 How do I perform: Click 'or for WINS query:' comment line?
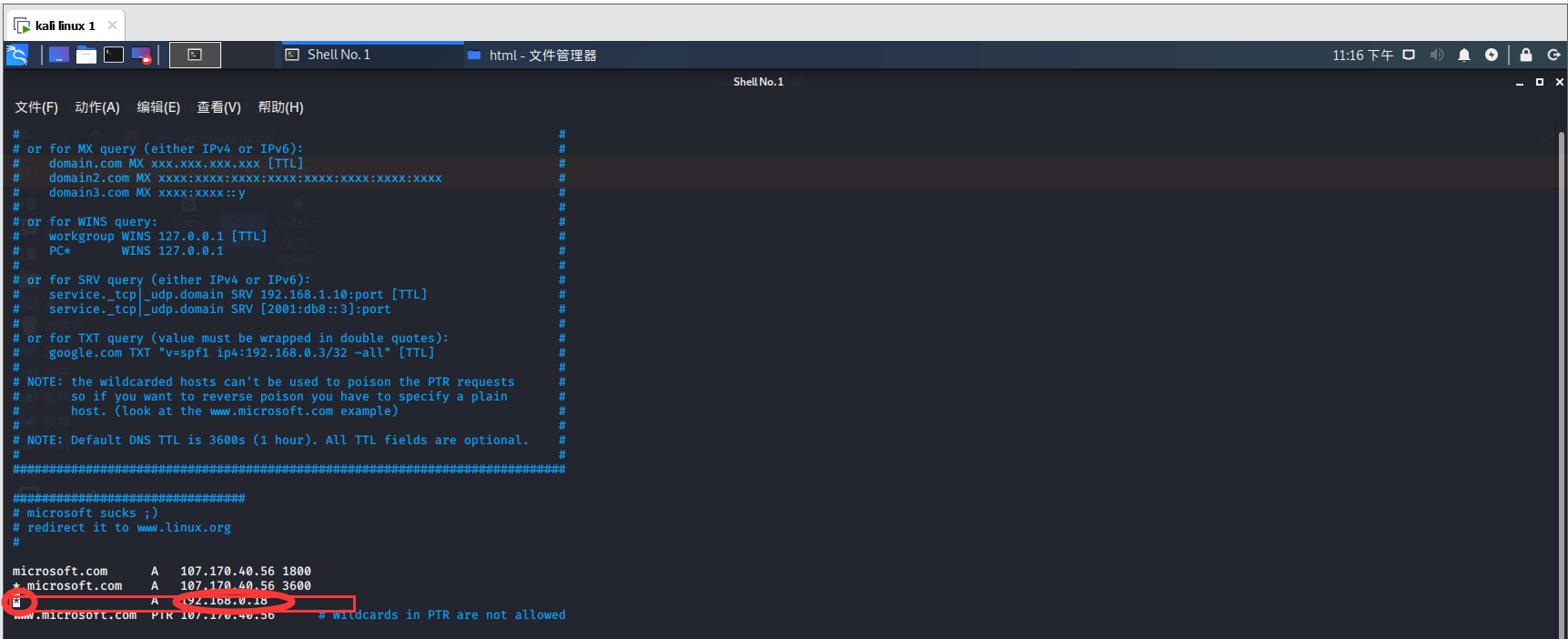pos(93,222)
